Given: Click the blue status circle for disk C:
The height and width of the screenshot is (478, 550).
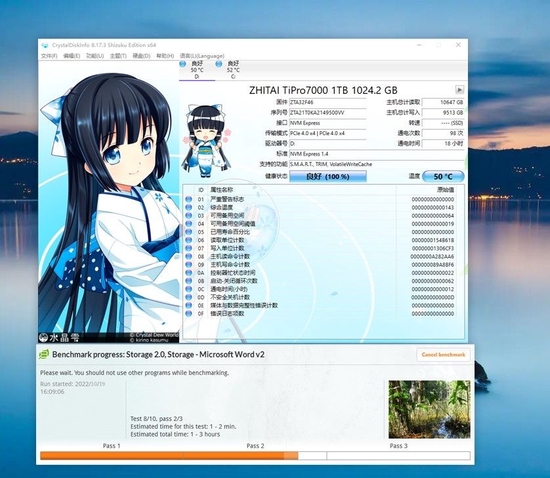Looking at the screenshot, I should (x=219, y=64).
